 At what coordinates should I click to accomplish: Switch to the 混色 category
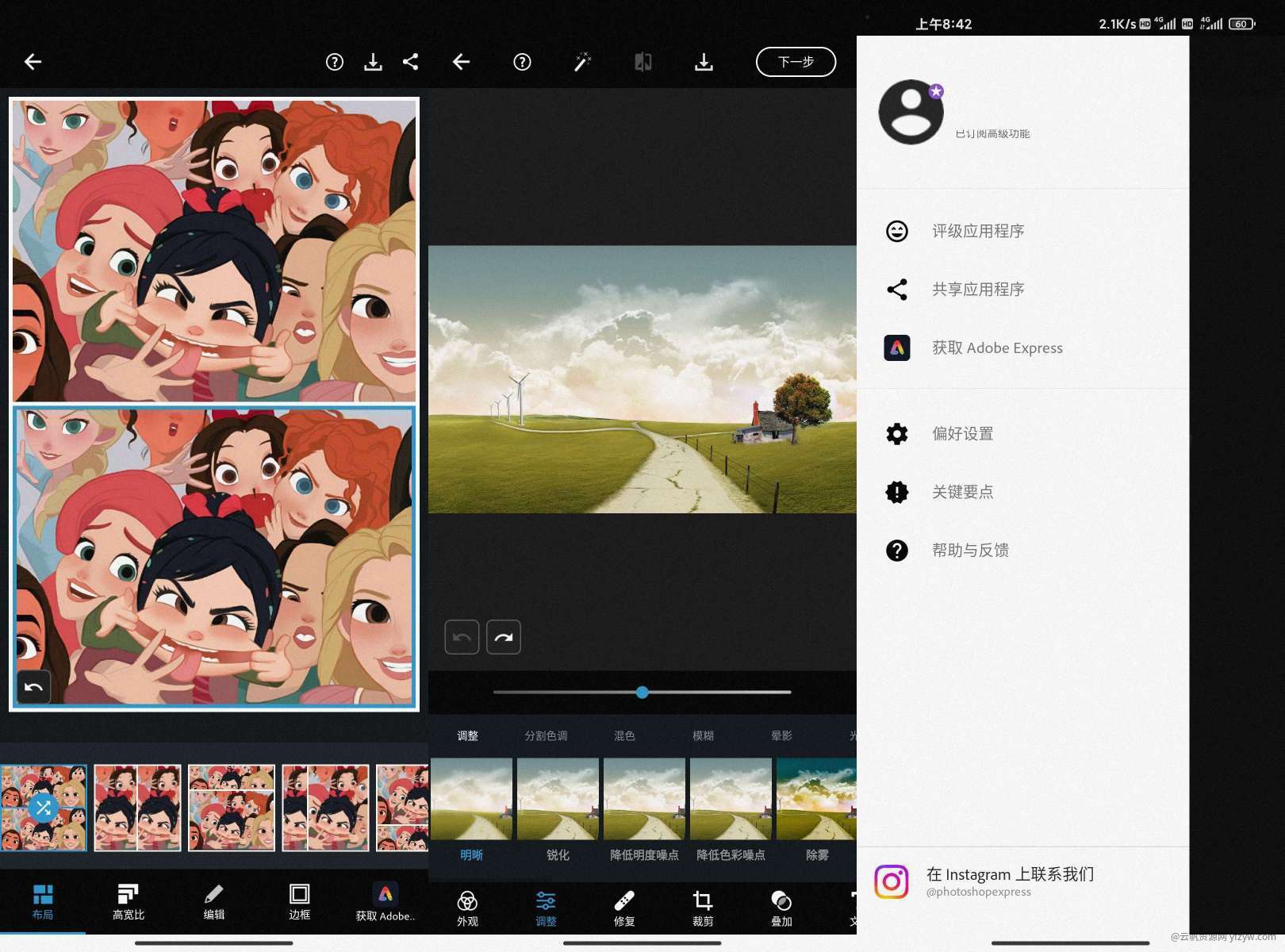click(624, 735)
